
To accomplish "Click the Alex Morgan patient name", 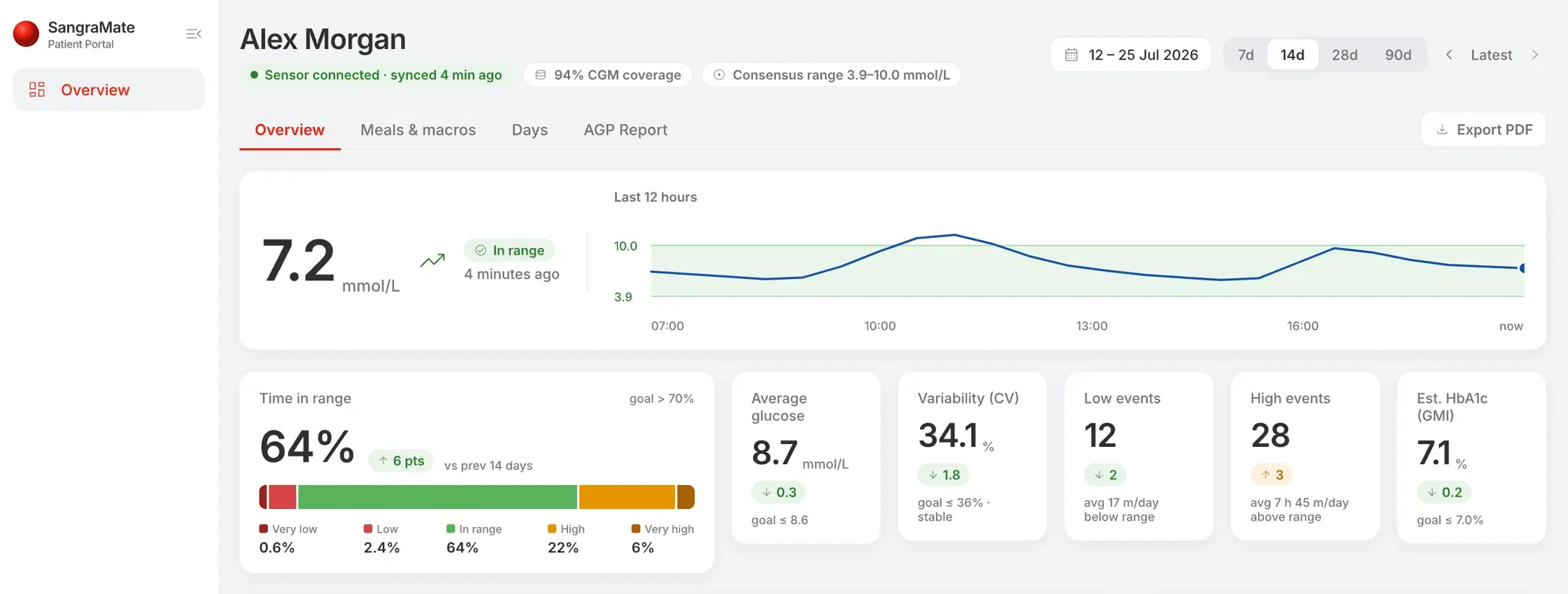I will pos(323,39).
